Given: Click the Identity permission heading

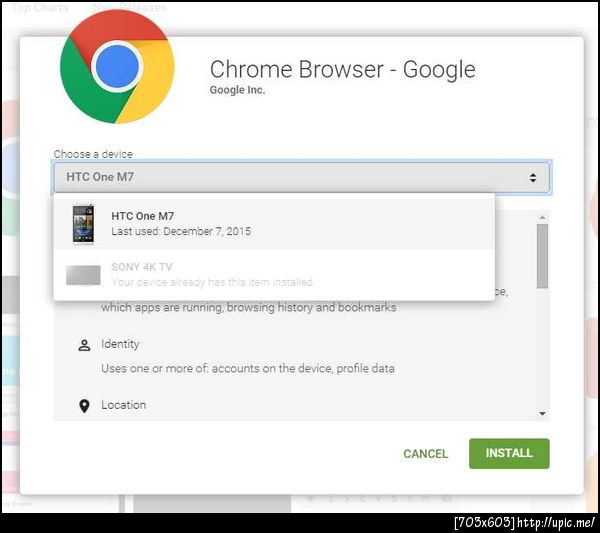Looking at the screenshot, I should click(x=120, y=344).
